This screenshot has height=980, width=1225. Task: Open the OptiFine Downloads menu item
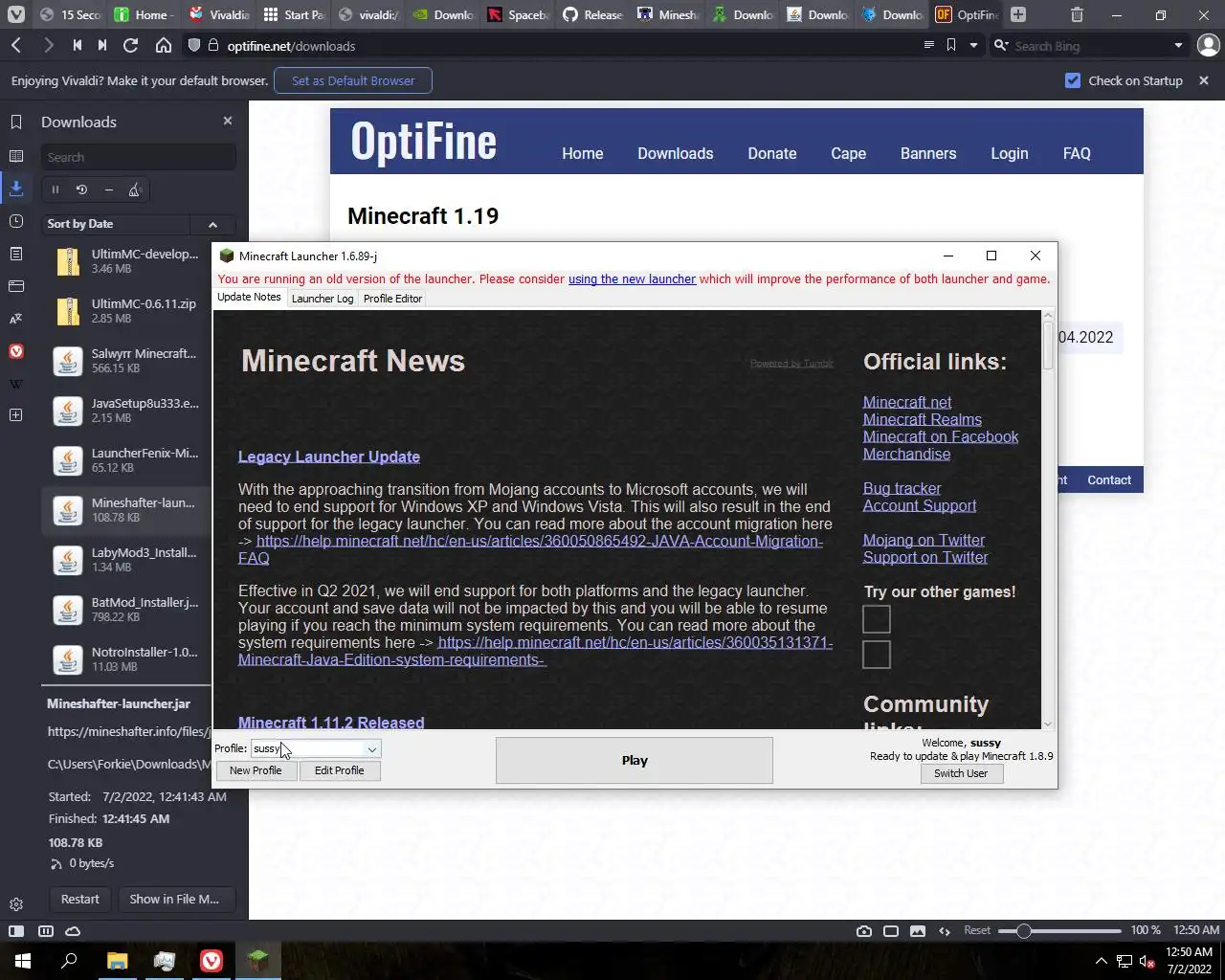coord(676,153)
